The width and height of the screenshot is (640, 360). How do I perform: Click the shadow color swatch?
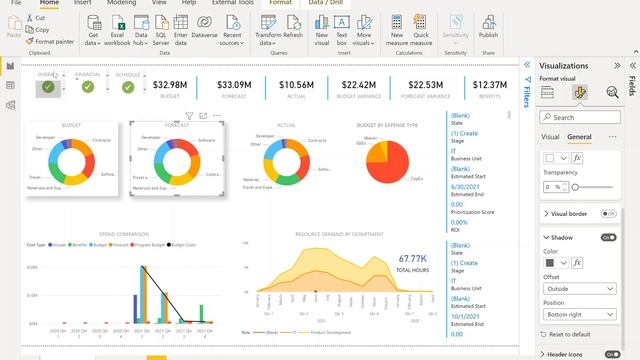(x=550, y=263)
